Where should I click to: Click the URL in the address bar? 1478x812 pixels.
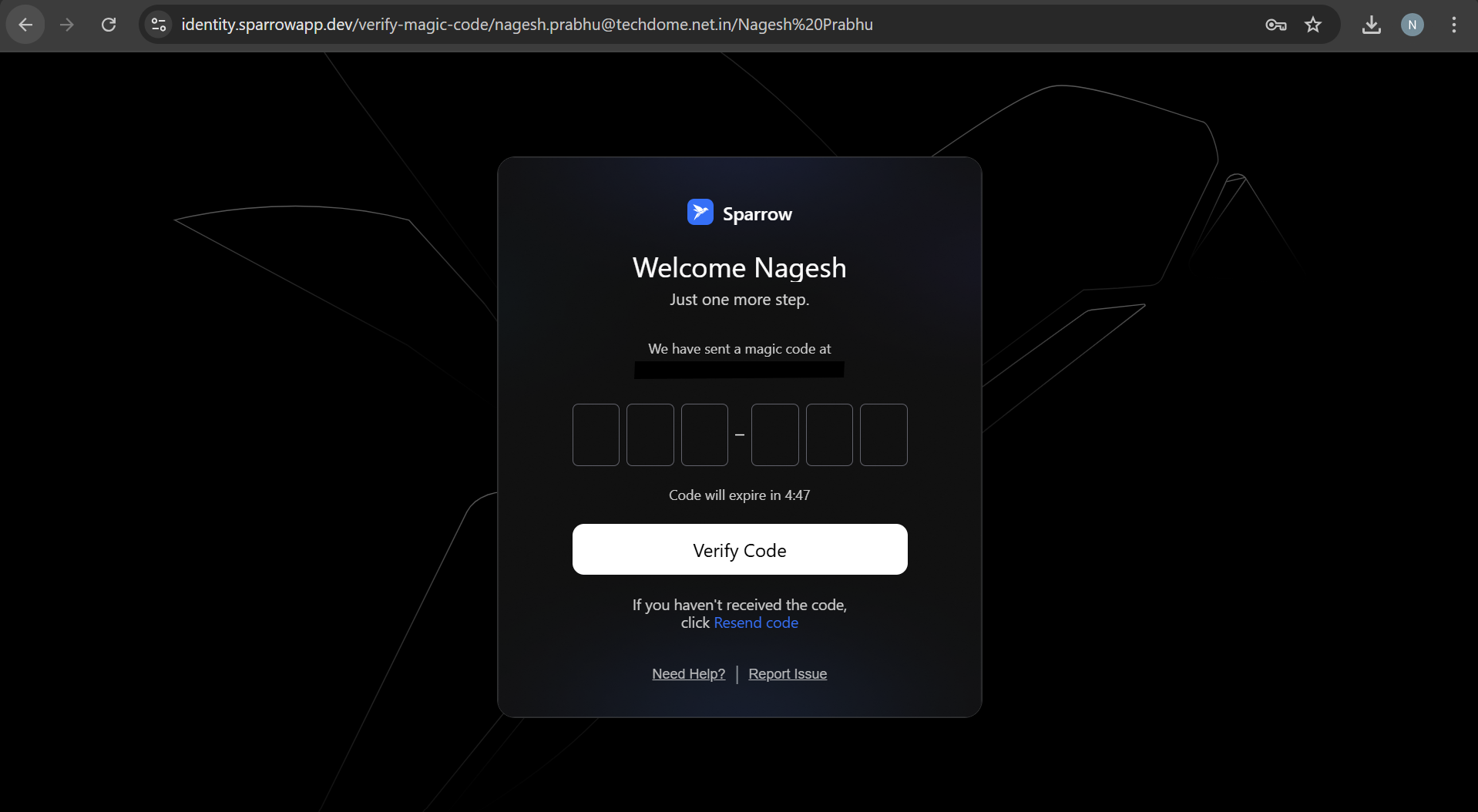[x=527, y=25]
